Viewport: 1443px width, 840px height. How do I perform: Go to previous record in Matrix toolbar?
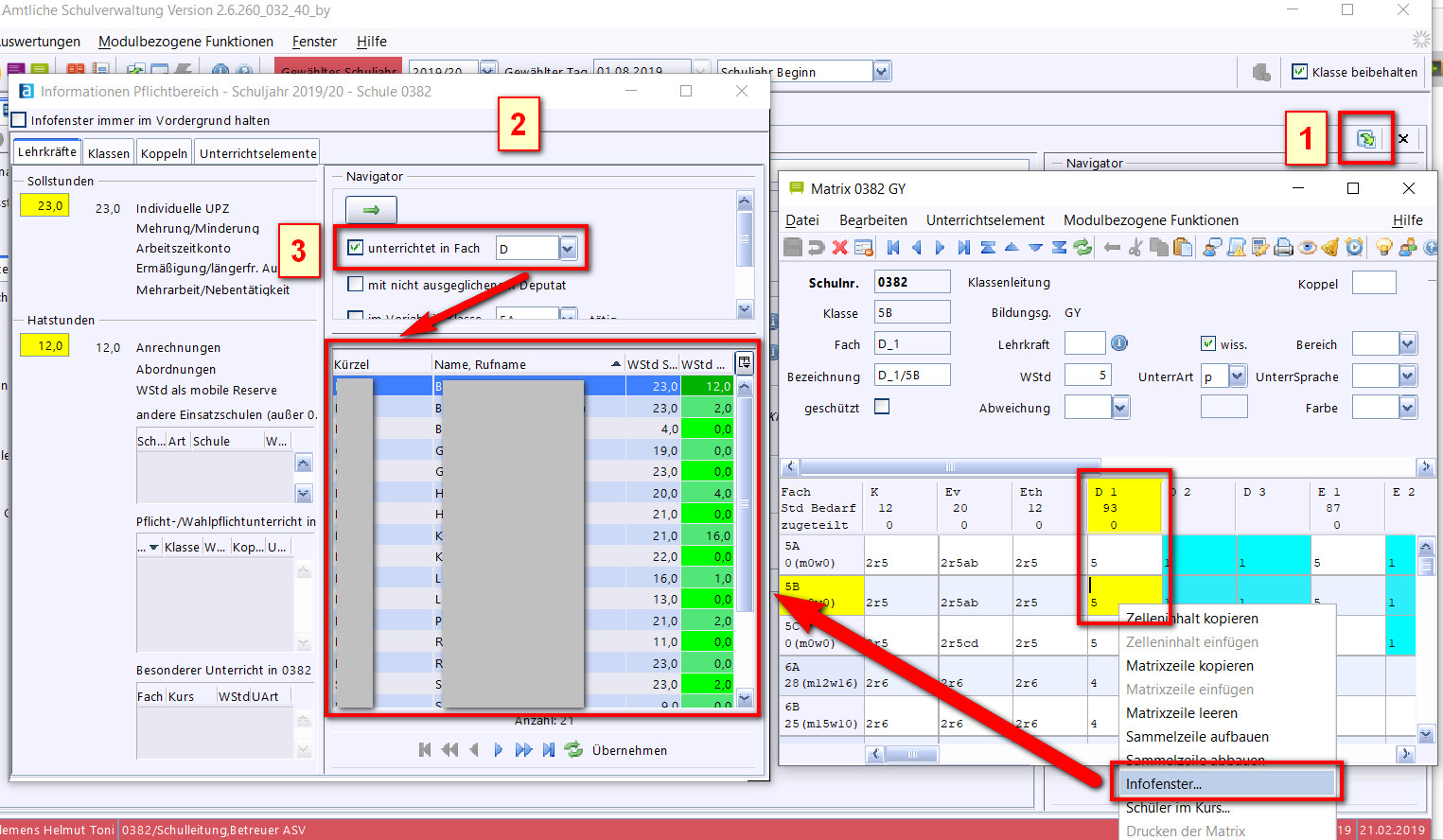click(916, 248)
